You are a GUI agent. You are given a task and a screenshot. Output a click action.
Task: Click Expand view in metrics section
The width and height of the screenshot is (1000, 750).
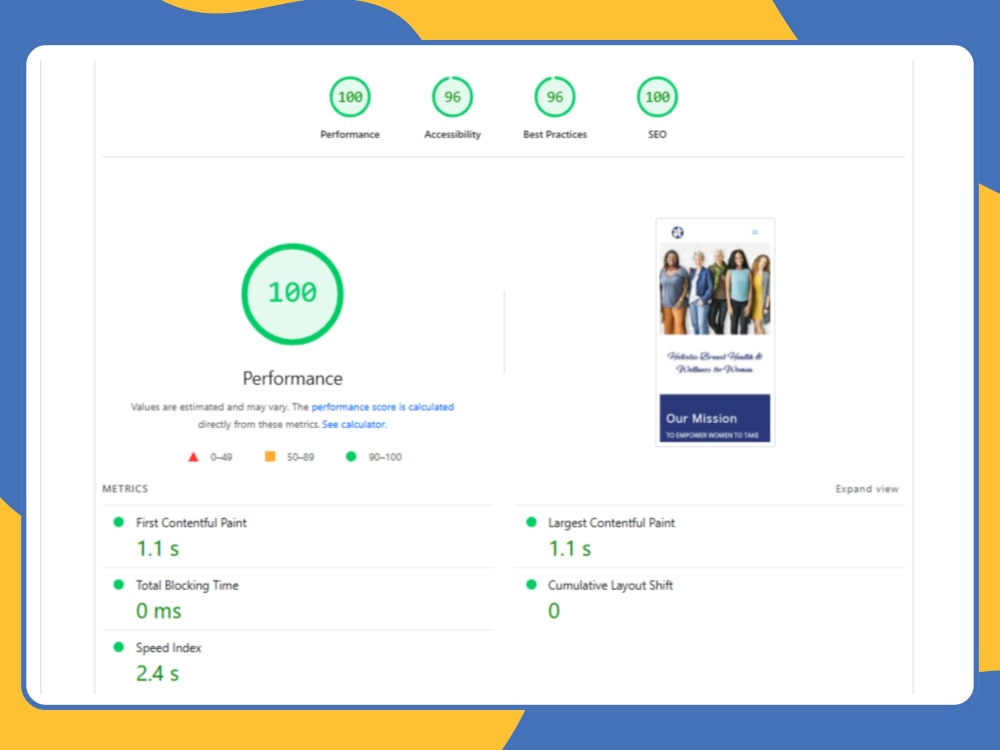pyautogui.click(x=867, y=489)
